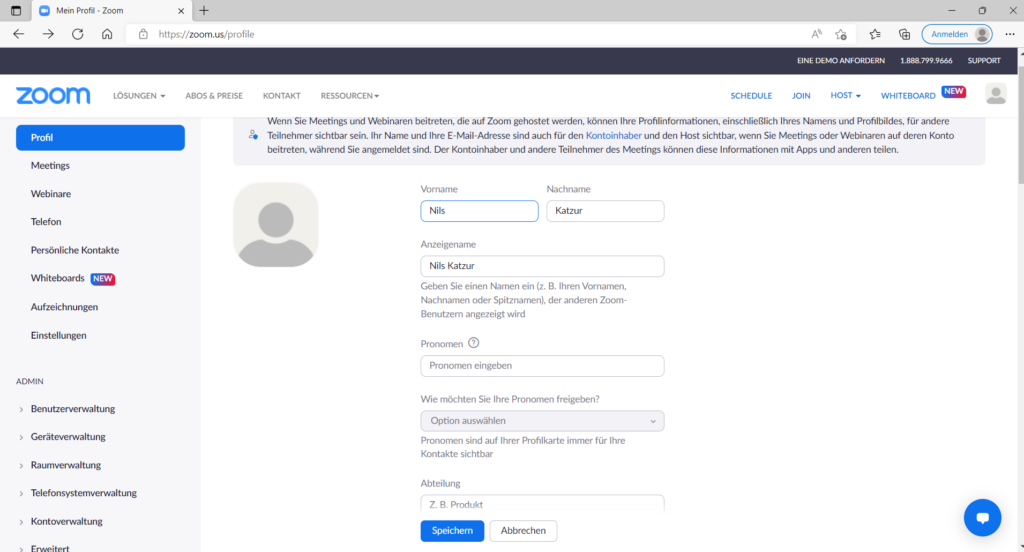Click SUPPORT link in top bar
Image resolution: width=1024 pixels, height=552 pixels.
(984, 60)
